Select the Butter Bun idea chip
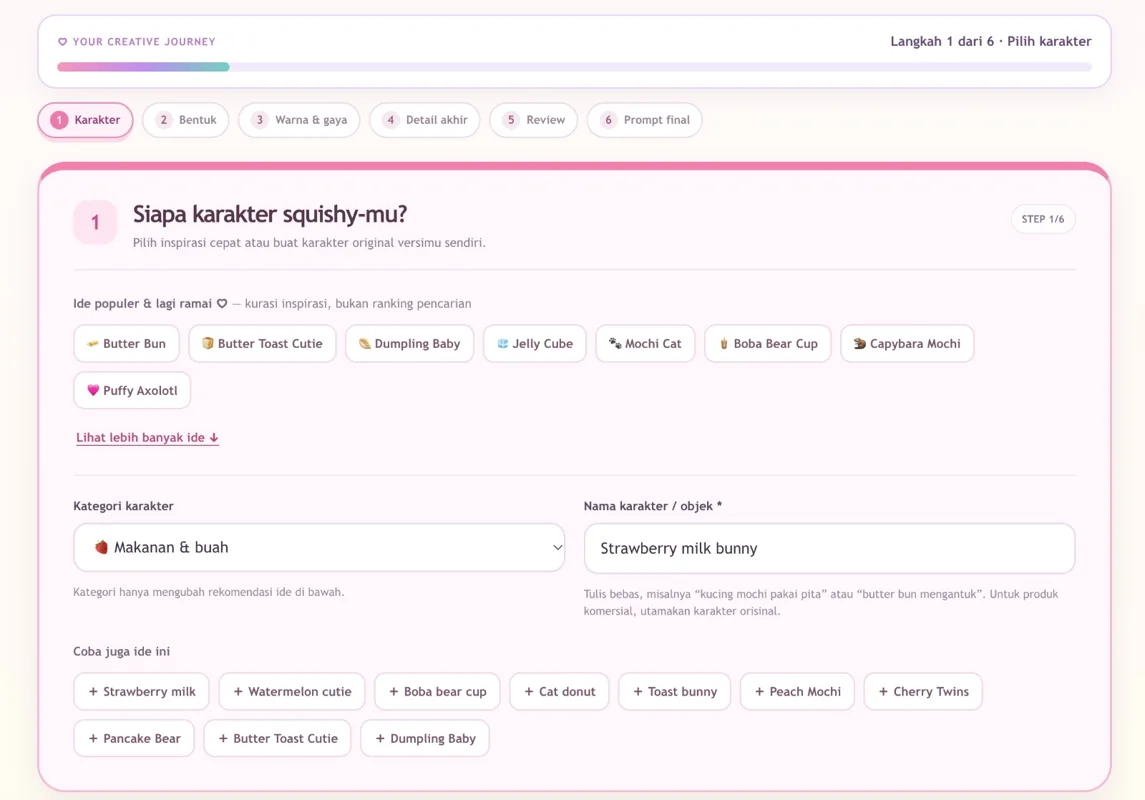1145x800 pixels. pos(126,344)
